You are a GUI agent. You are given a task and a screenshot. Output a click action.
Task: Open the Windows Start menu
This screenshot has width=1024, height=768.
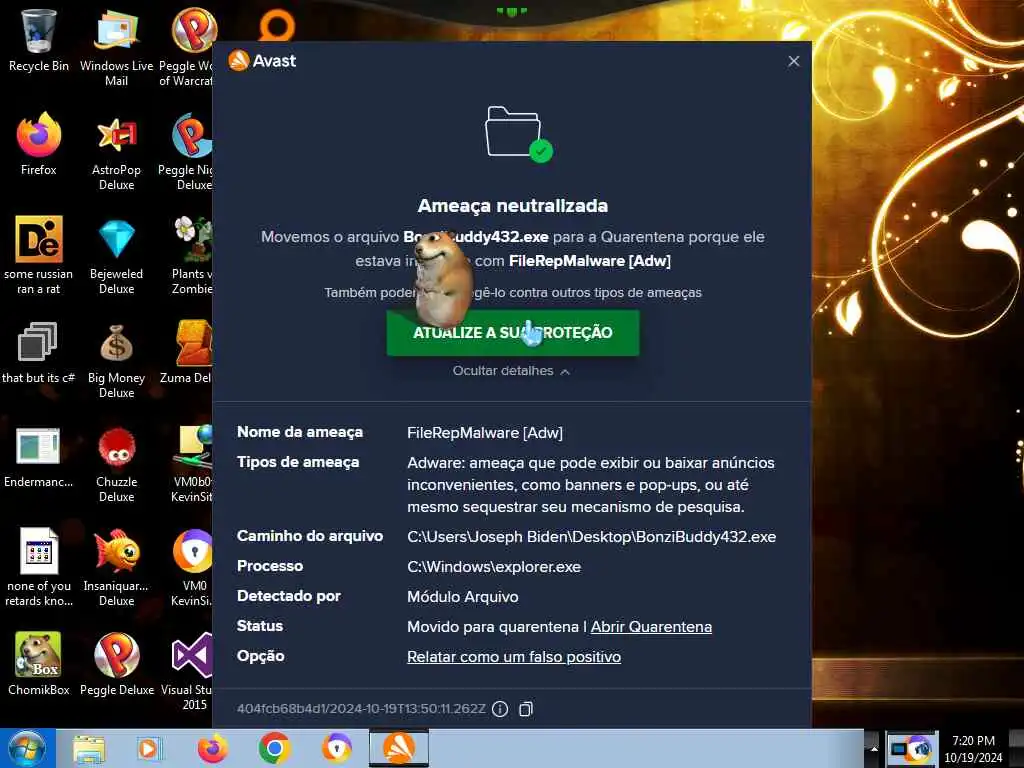click(x=27, y=748)
